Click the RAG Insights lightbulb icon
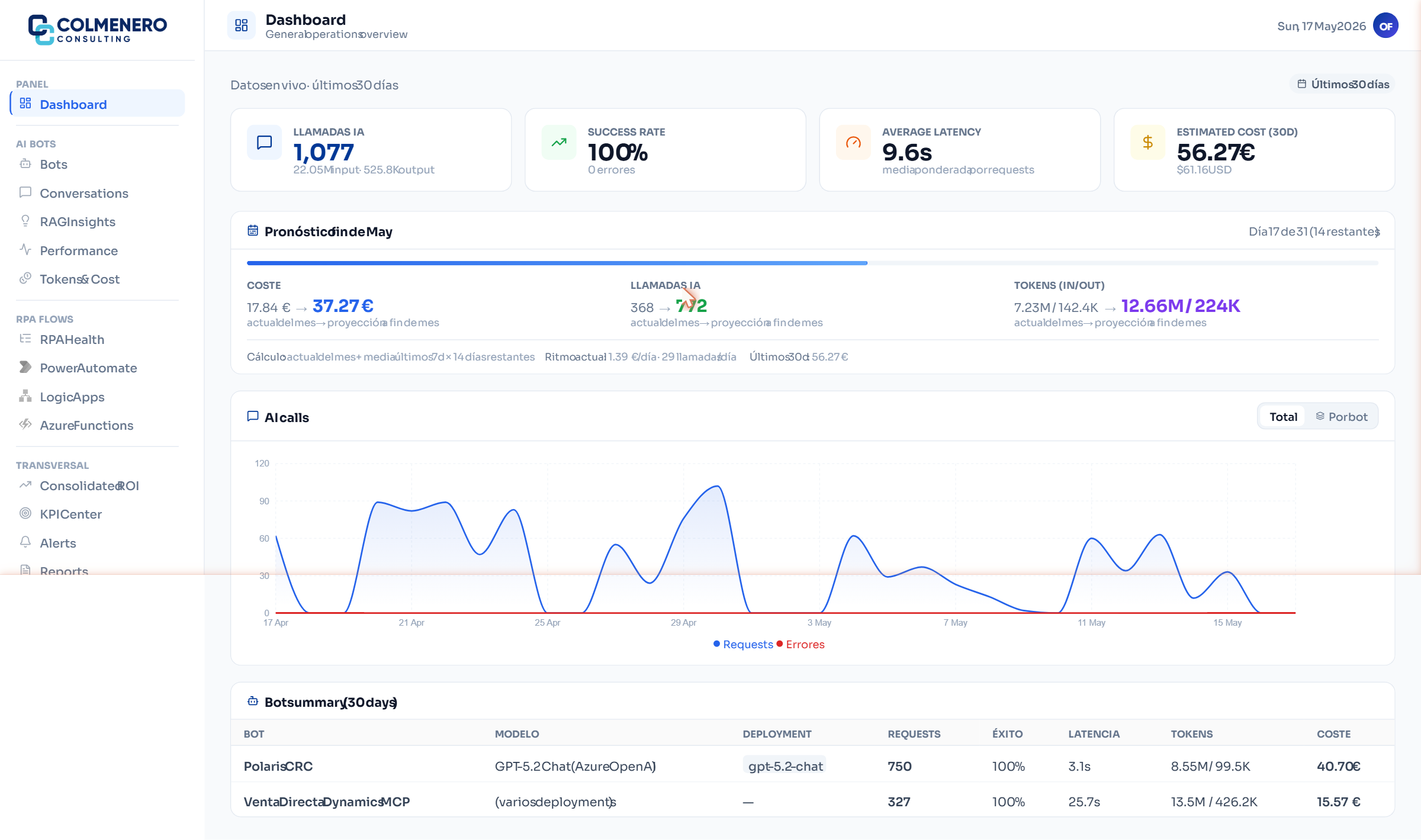The height and width of the screenshot is (840, 1421). point(25,221)
